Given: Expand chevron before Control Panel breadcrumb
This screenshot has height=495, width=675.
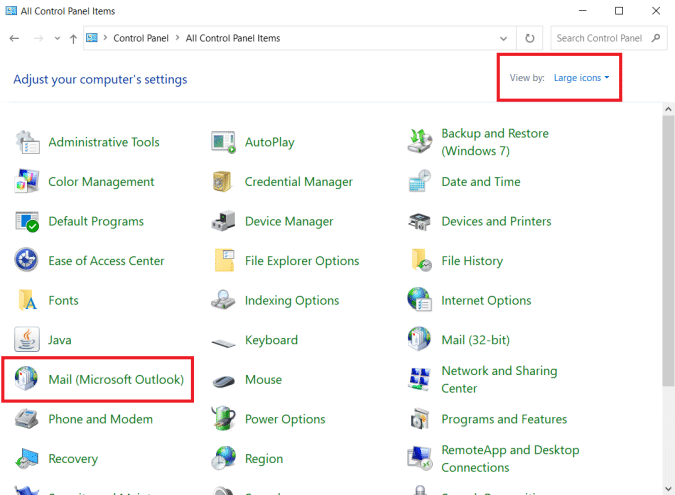Looking at the screenshot, I should coord(105,38).
